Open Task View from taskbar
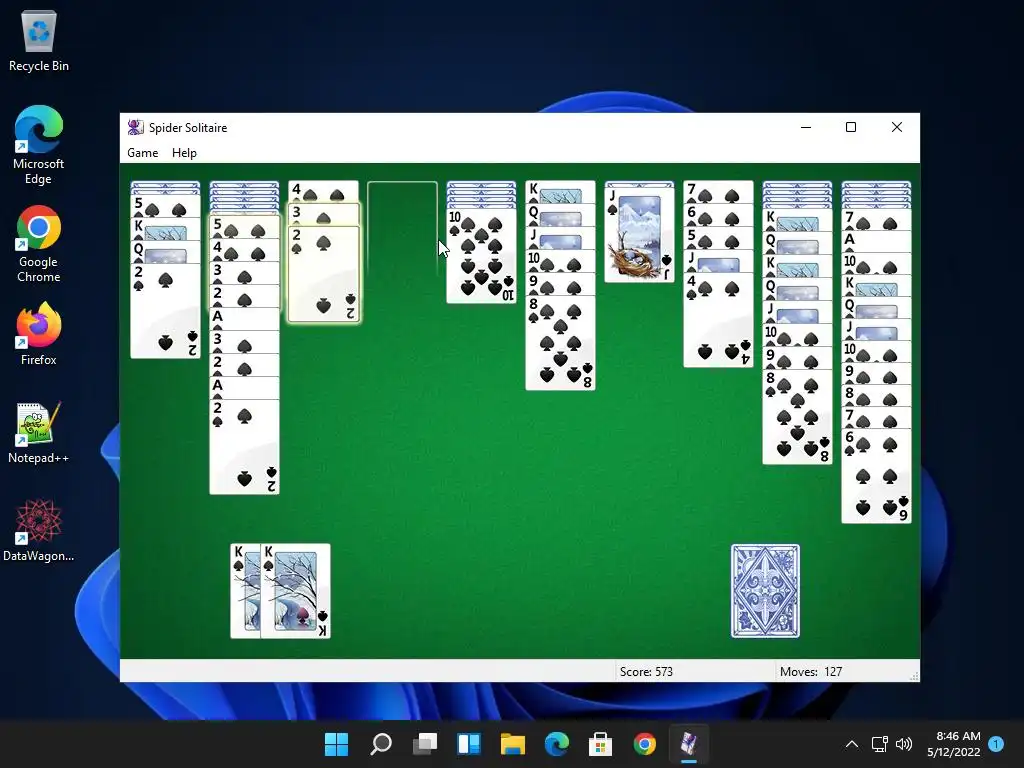Screen dimensions: 1024x768 click(x=425, y=744)
